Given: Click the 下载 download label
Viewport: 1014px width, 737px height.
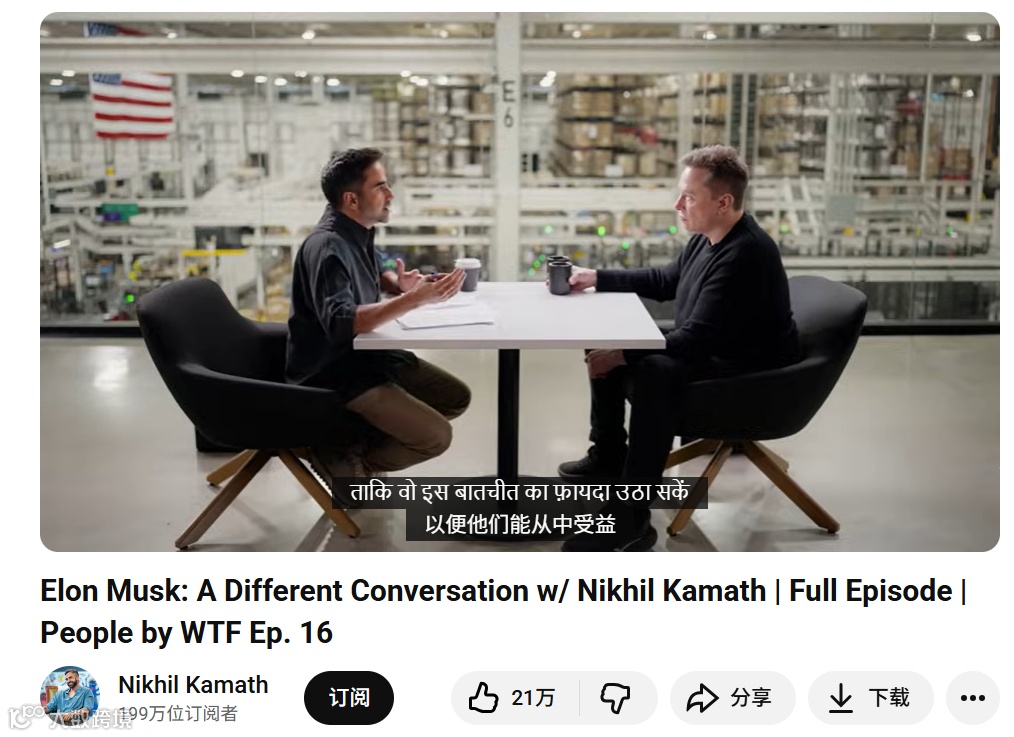Looking at the screenshot, I should [889, 698].
